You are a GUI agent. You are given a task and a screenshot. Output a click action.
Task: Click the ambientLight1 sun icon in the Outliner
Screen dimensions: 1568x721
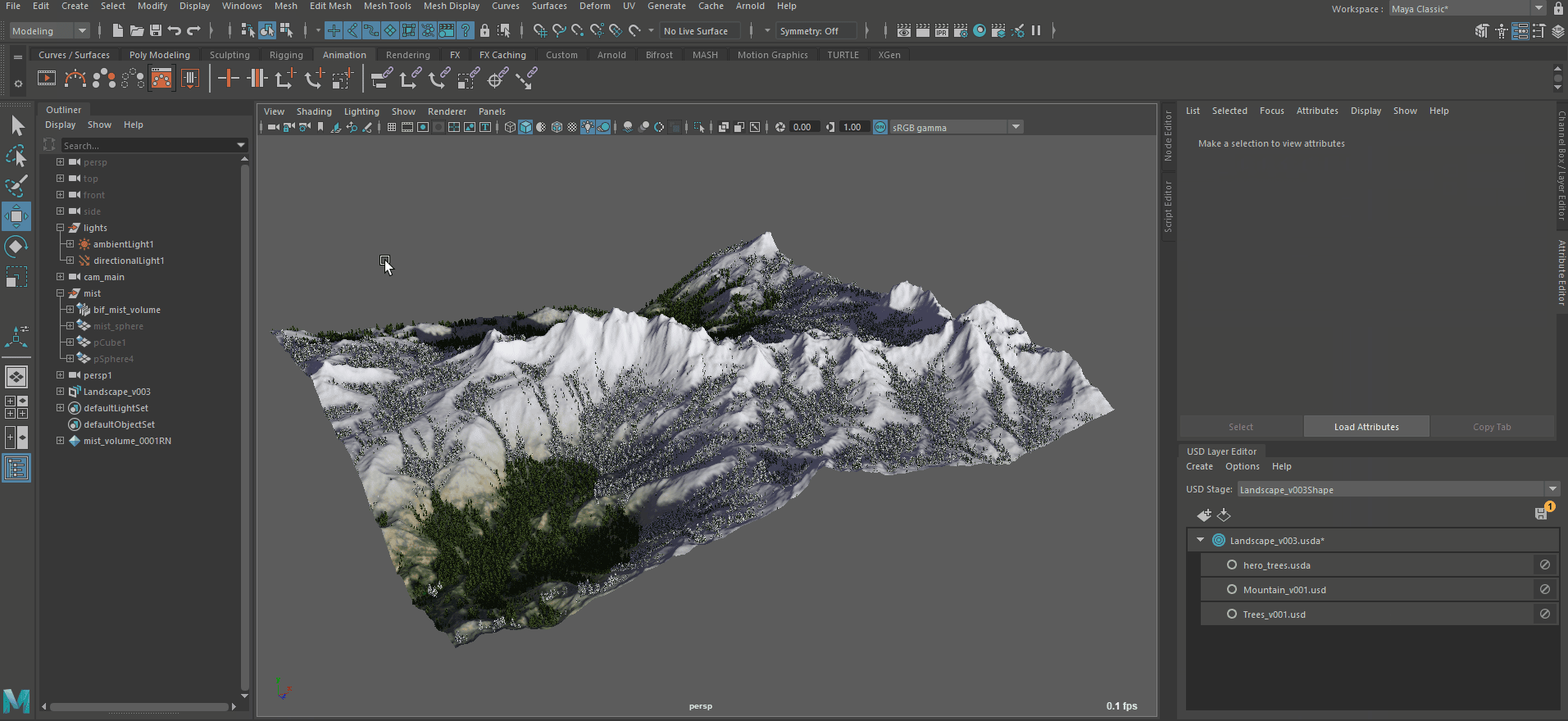84,244
